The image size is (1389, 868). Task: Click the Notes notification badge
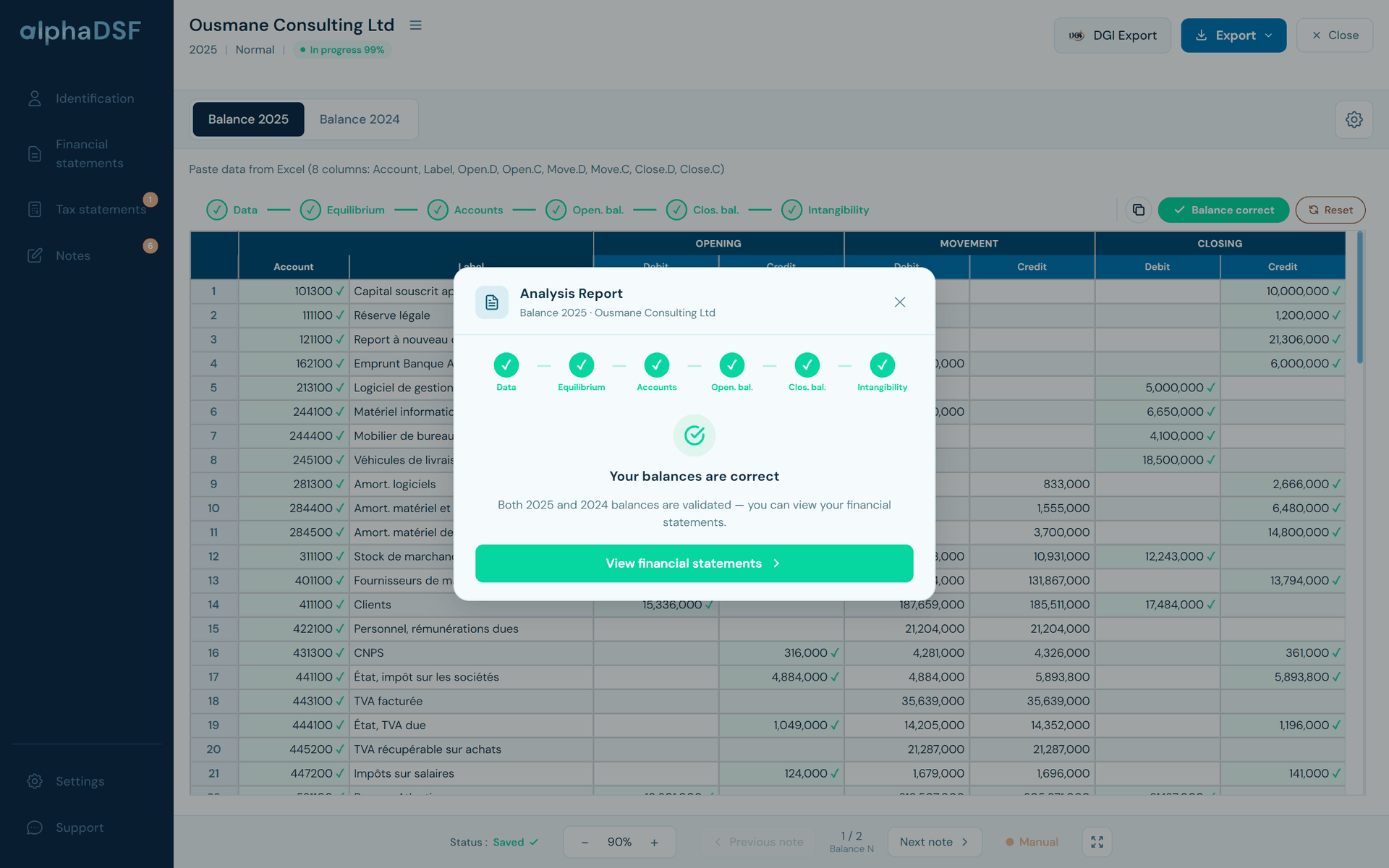click(x=150, y=246)
